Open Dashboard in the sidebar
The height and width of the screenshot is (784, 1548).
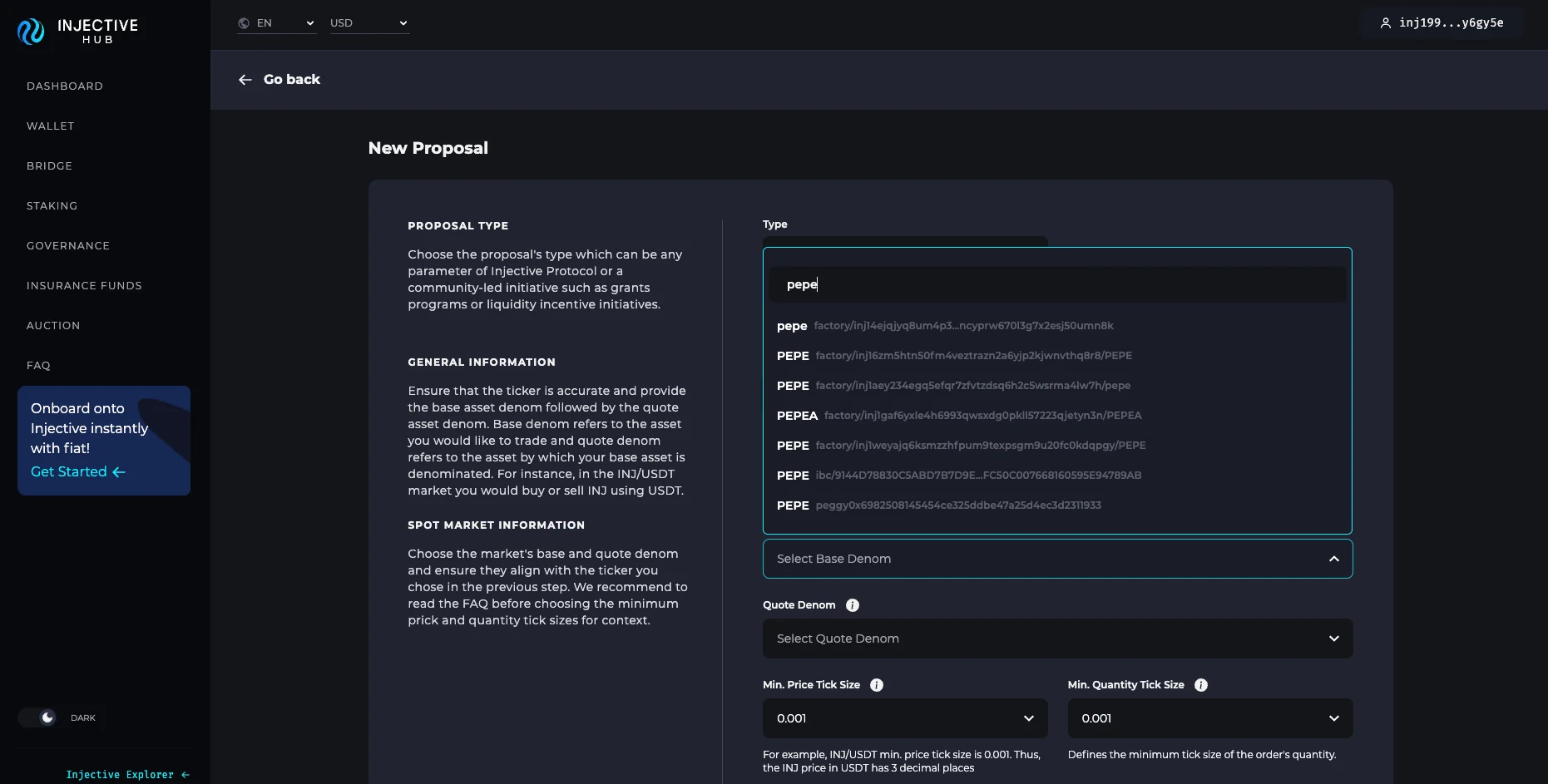[65, 86]
